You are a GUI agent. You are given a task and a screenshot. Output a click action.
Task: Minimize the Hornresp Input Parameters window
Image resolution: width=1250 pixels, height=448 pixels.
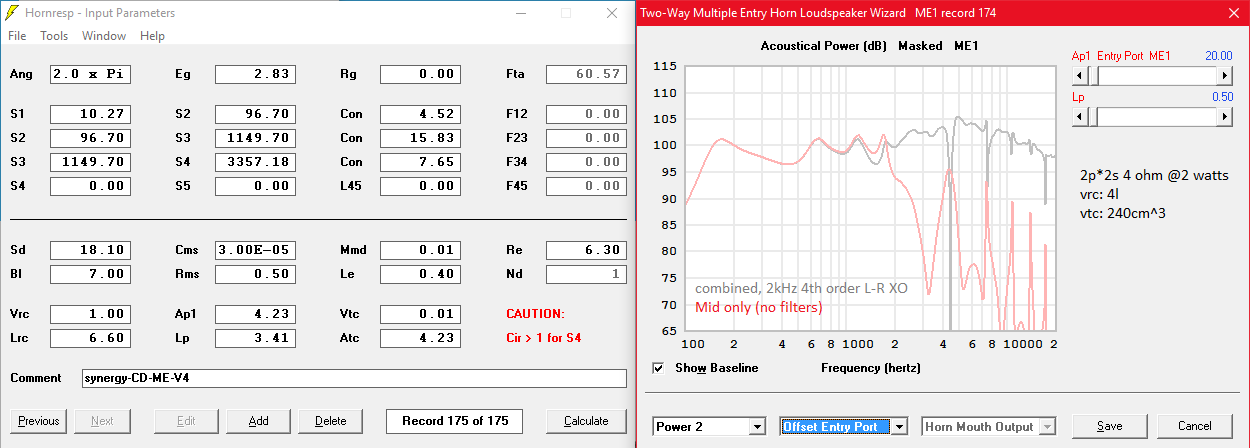point(519,13)
